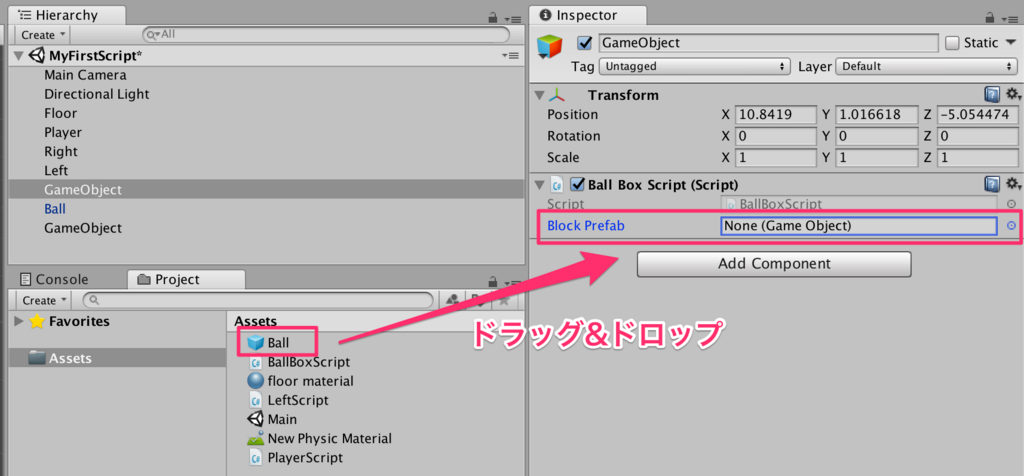1024x476 pixels.
Task: Expand the Favorites section
Action: (18, 321)
